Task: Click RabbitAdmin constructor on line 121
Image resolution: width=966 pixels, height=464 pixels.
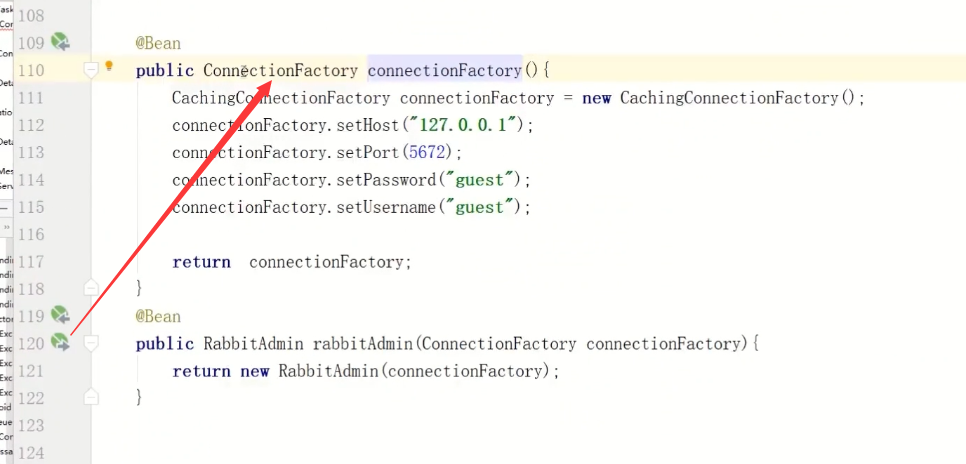Action: 328,372
